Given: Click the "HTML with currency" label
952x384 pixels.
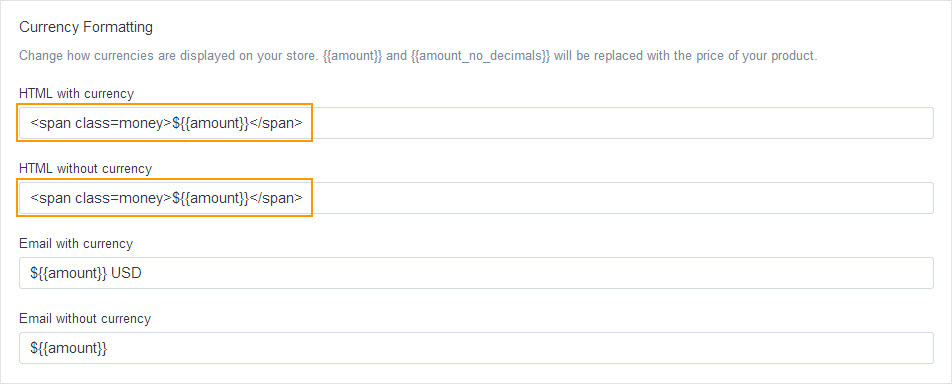Looking at the screenshot, I should pos(76,94).
